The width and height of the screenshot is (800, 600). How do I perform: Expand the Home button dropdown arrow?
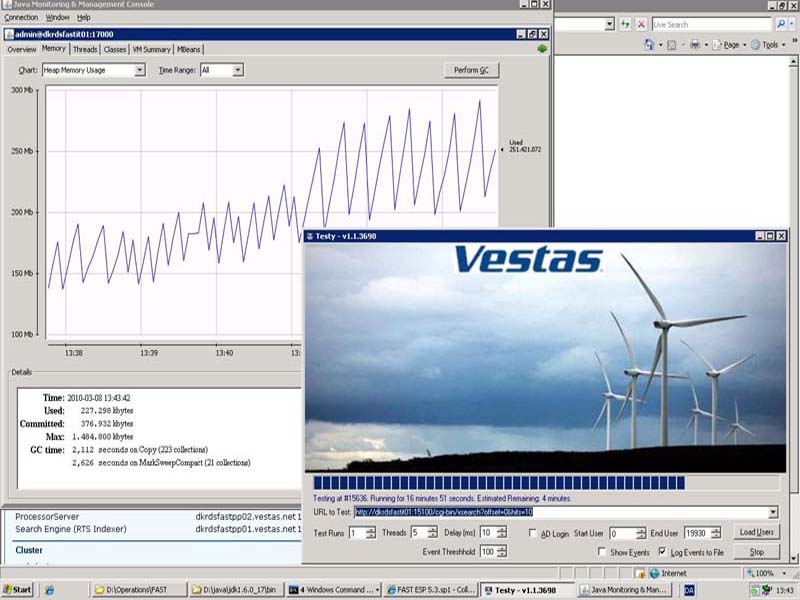660,45
